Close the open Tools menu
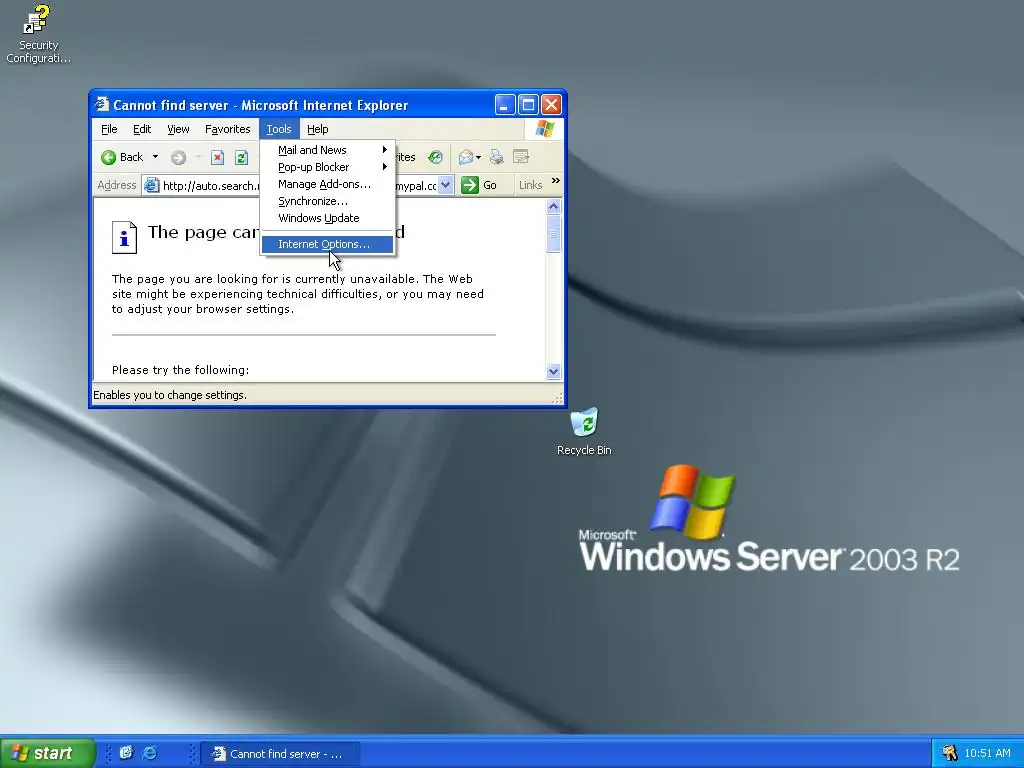The height and width of the screenshot is (768, 1024). pyautogui.click(x=279, y=129)
